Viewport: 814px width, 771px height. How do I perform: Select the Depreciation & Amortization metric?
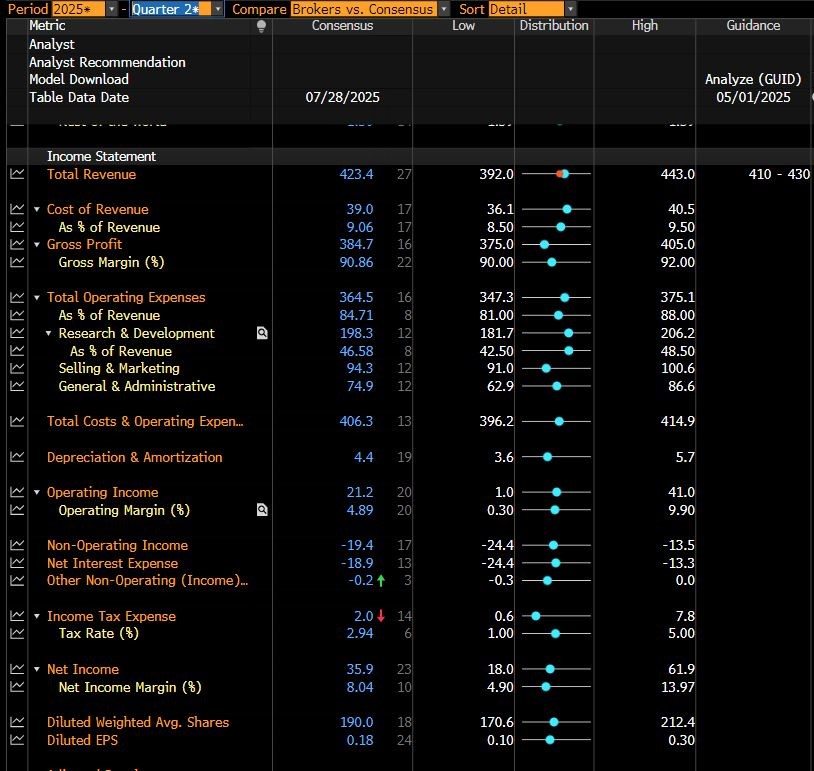coord(134,457)
